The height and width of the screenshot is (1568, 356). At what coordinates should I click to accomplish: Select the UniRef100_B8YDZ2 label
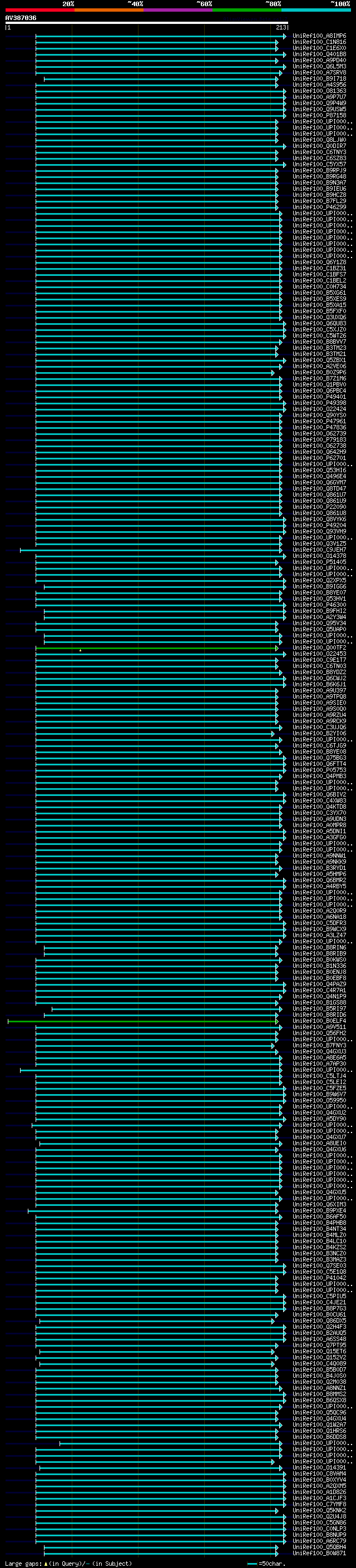(x=319, y=672)
